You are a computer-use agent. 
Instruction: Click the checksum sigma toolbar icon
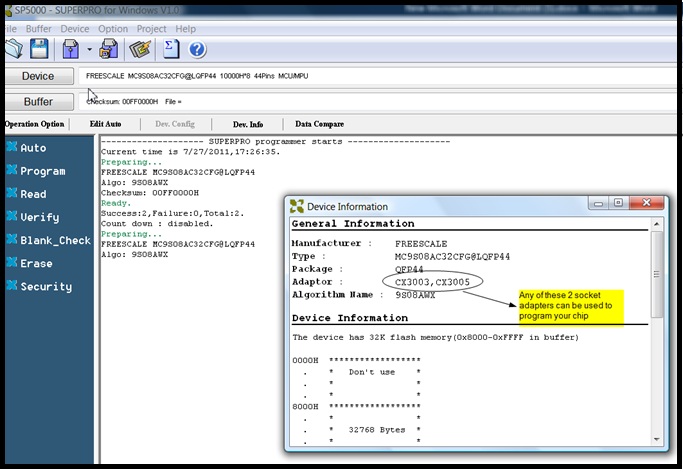click(x=170, y=48)
